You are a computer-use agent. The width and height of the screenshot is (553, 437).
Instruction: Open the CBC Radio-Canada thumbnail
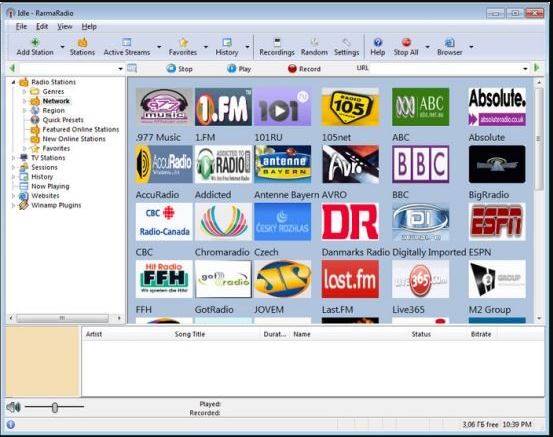click(164, 221)
